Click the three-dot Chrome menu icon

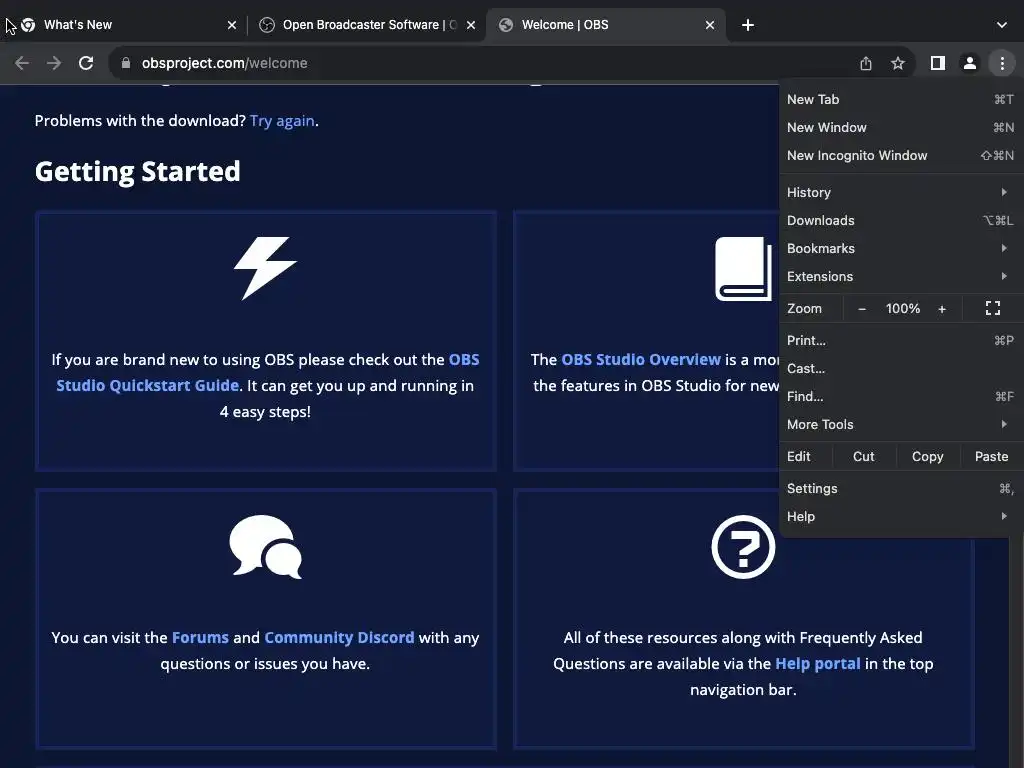[x=1002, y=63]
